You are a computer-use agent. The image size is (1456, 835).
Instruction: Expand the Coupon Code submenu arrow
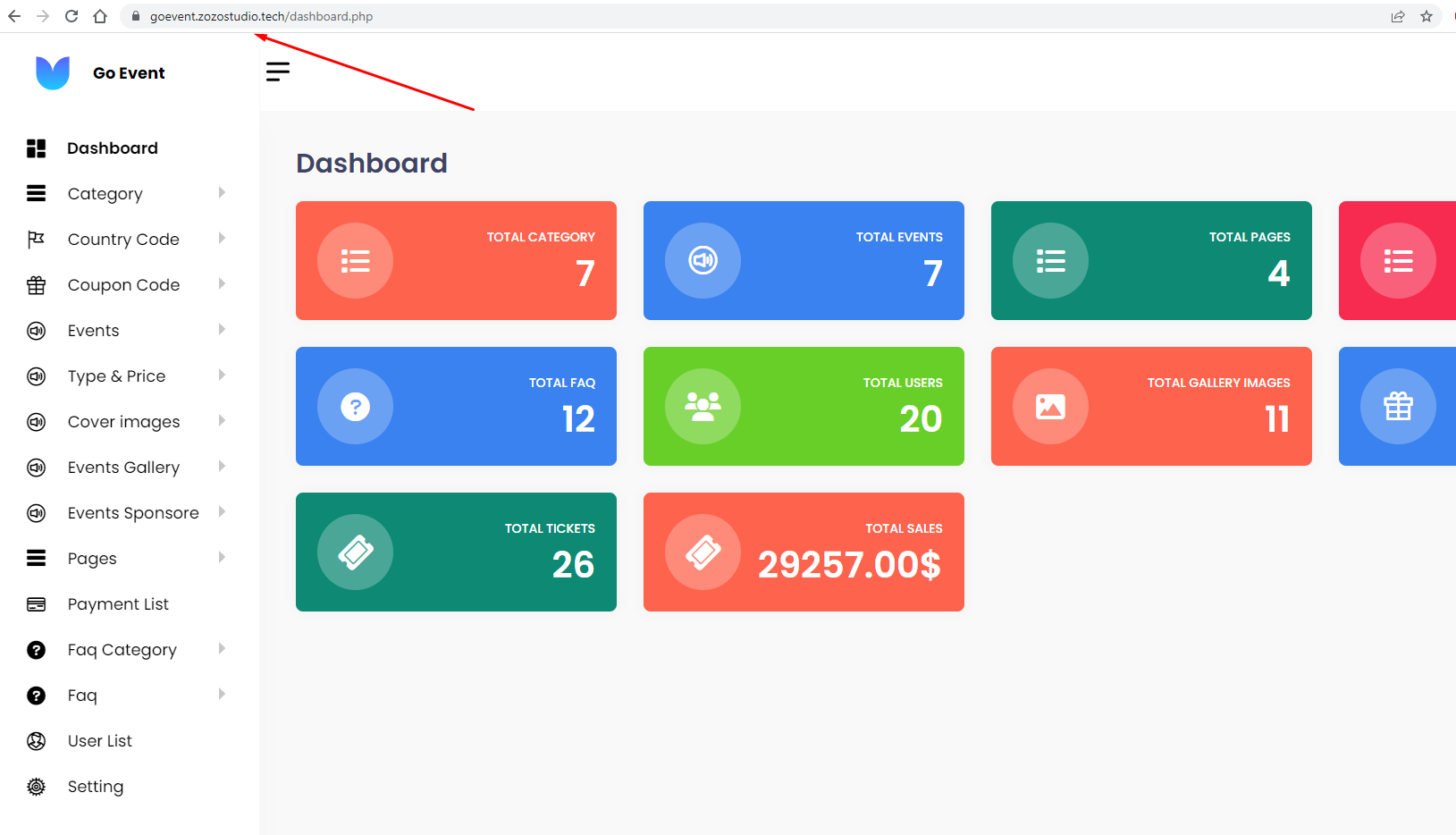click(222, 284)
